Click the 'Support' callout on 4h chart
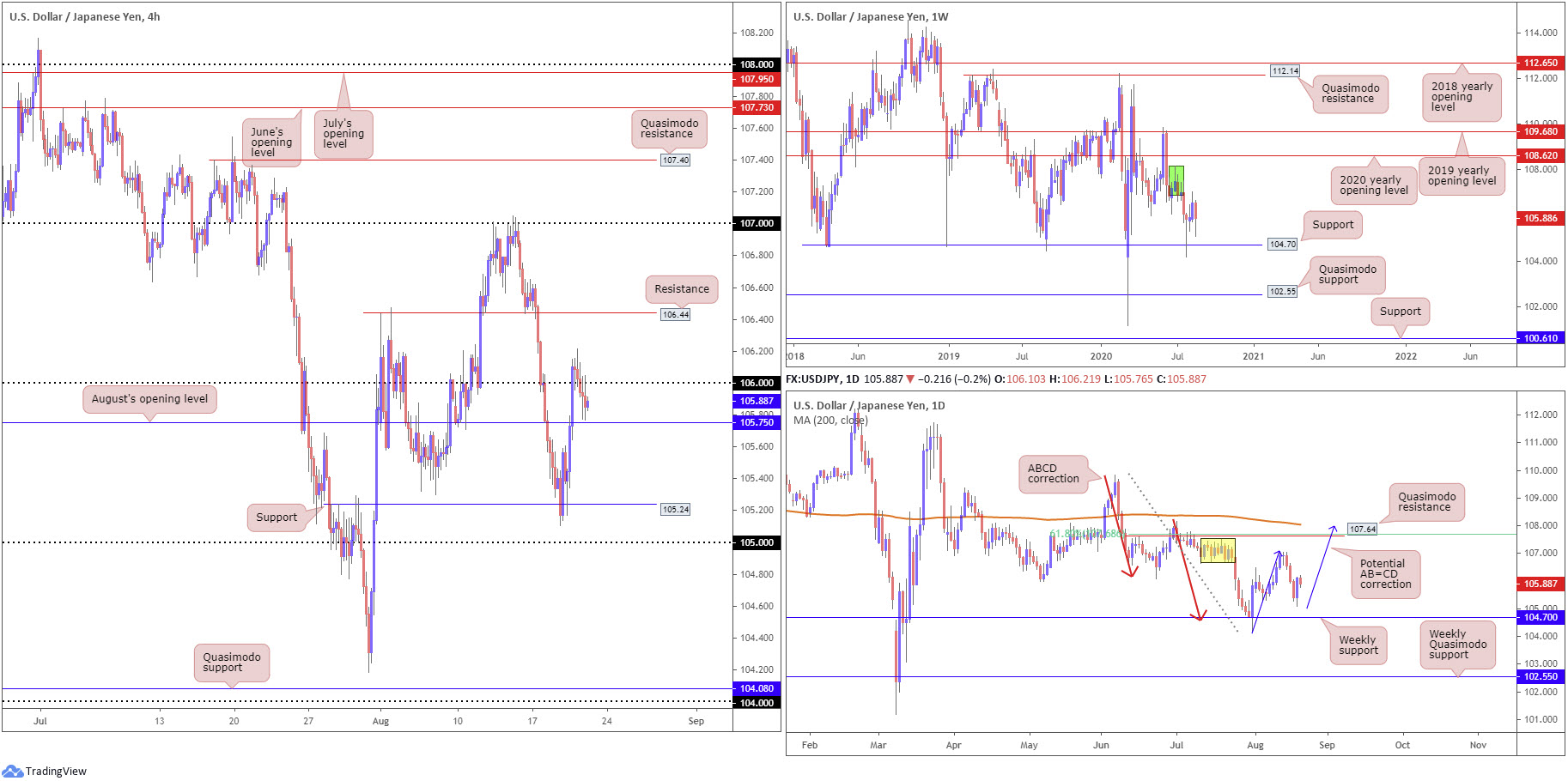 click(277, 518)
